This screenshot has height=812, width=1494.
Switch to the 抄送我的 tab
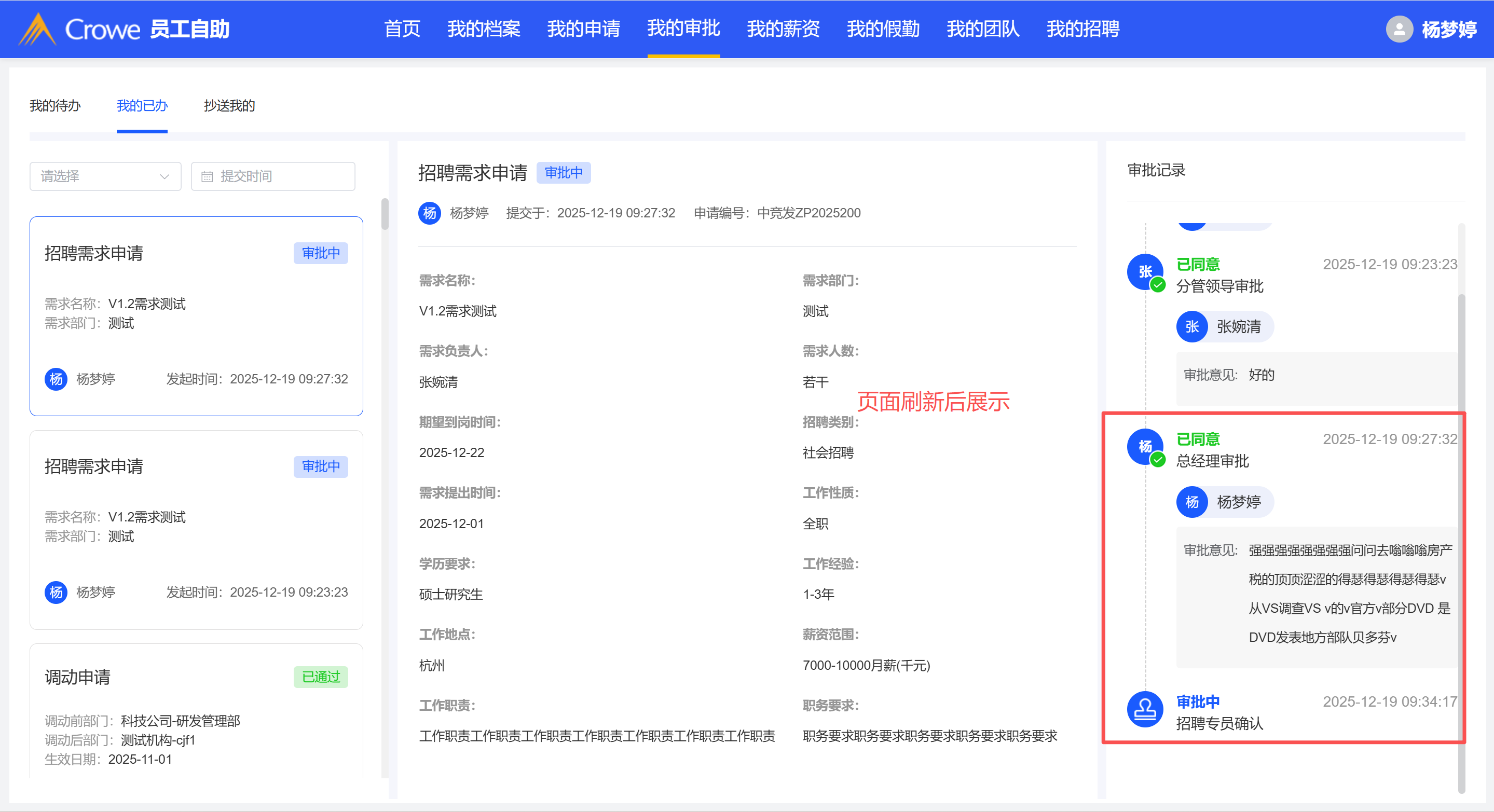click(229, 105)
